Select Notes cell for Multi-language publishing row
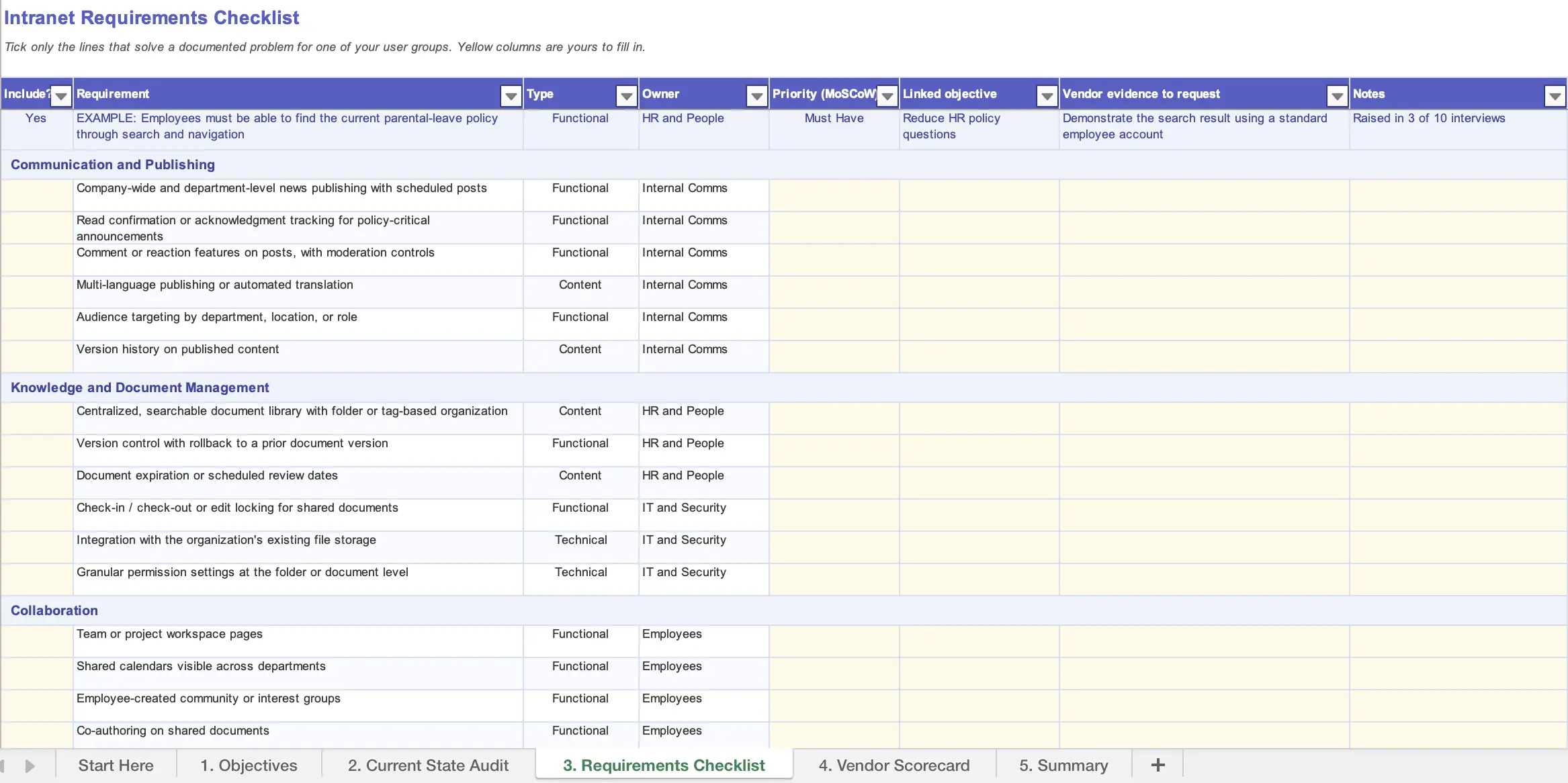Image resolution: width=1568 pixels, height=783 pixels. 1458,292
